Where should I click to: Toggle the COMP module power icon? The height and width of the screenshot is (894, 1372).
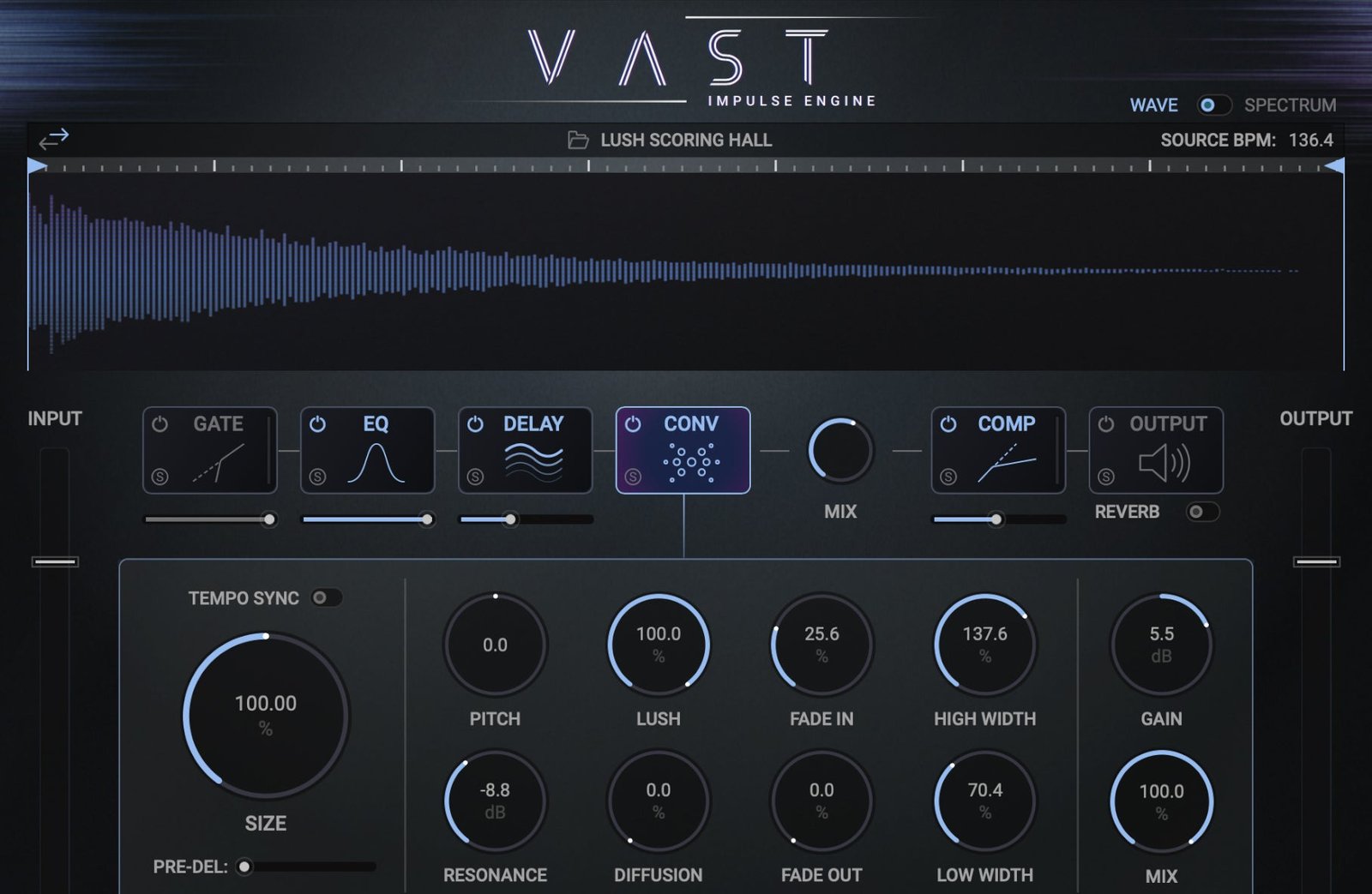(948, 423)
